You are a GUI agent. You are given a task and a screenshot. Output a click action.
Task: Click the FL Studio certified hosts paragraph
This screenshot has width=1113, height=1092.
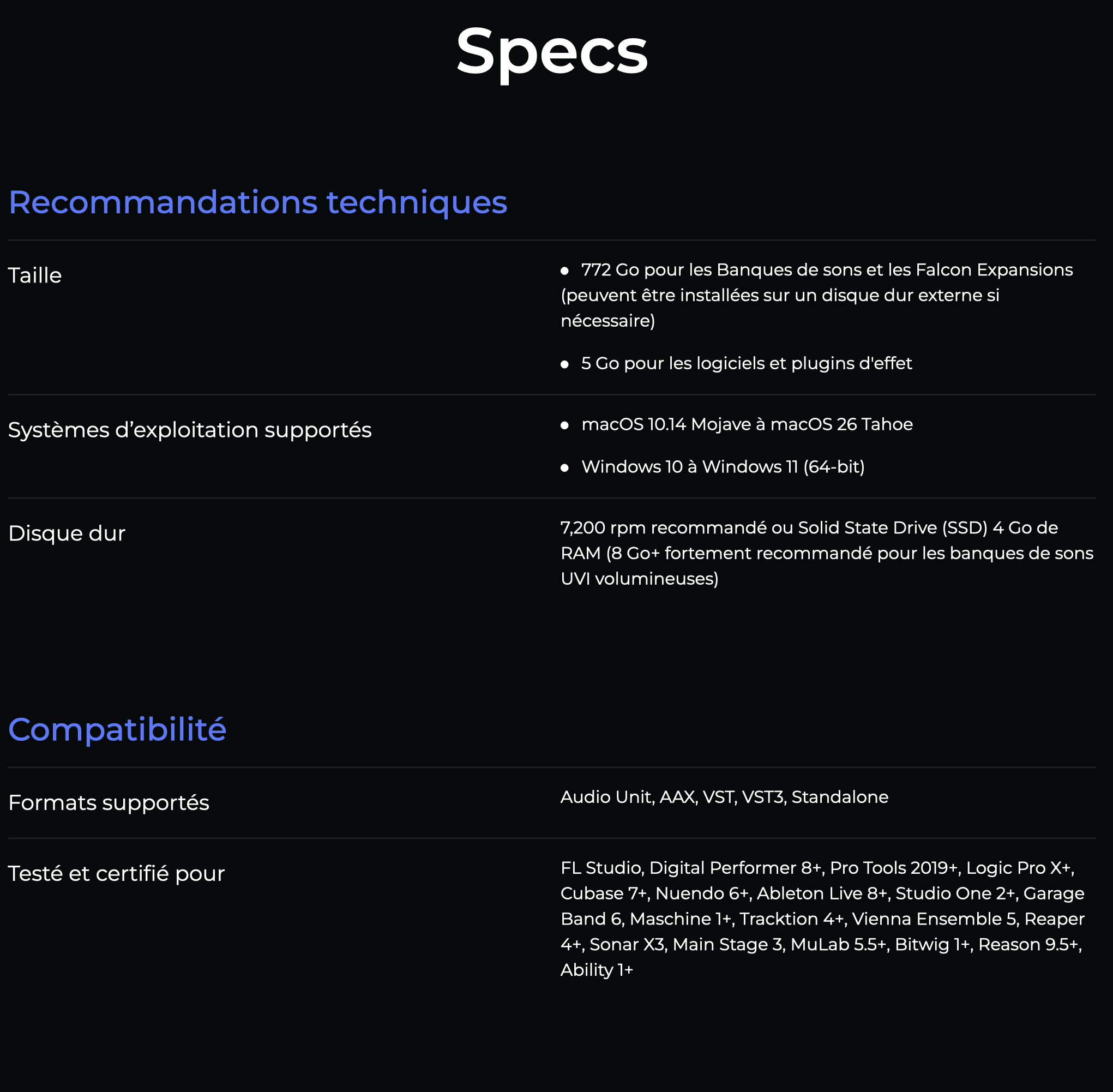[822, 918]
